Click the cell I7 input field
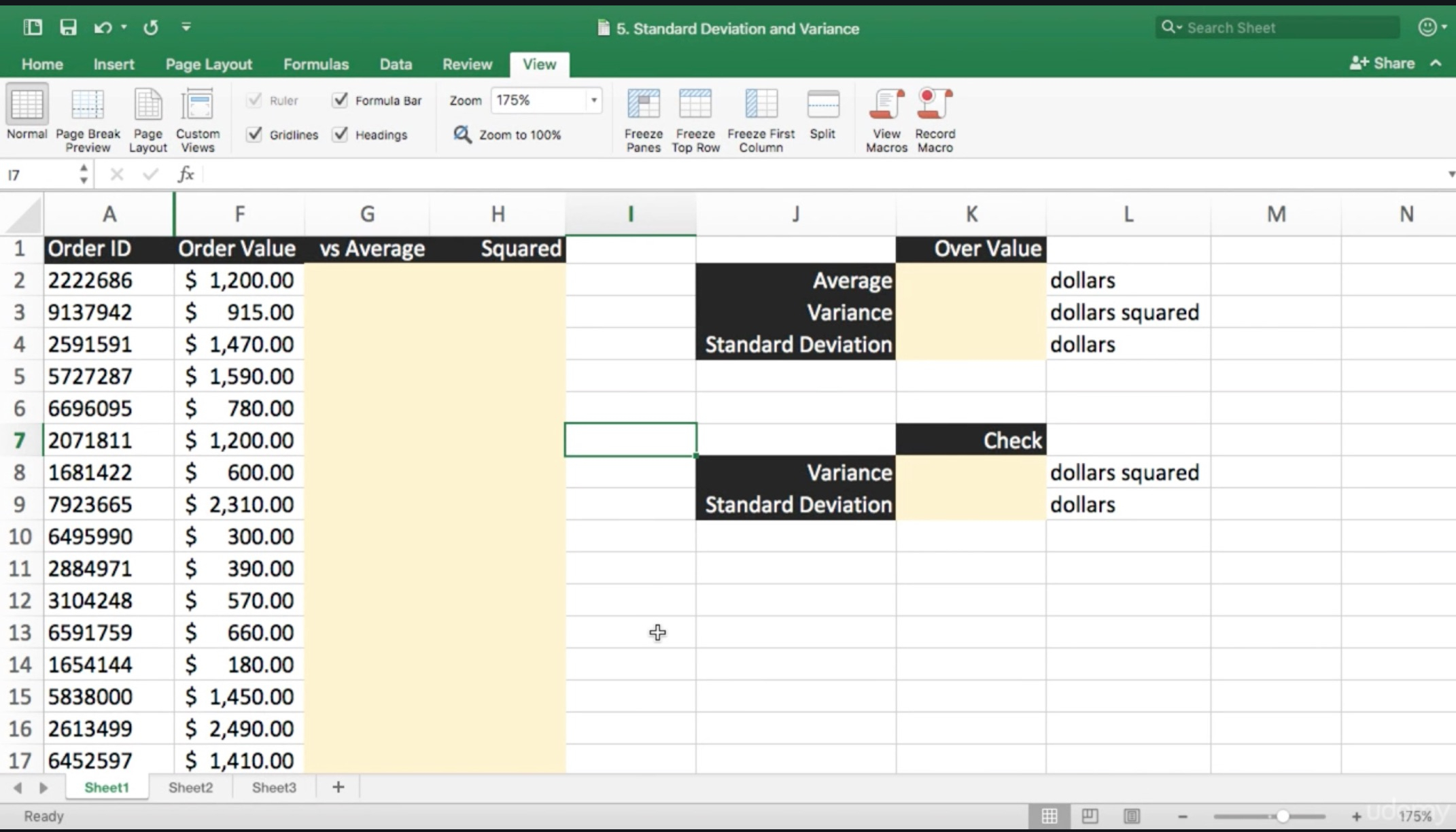The height and width of the screenshot is (832, 1456). [629, 440]
